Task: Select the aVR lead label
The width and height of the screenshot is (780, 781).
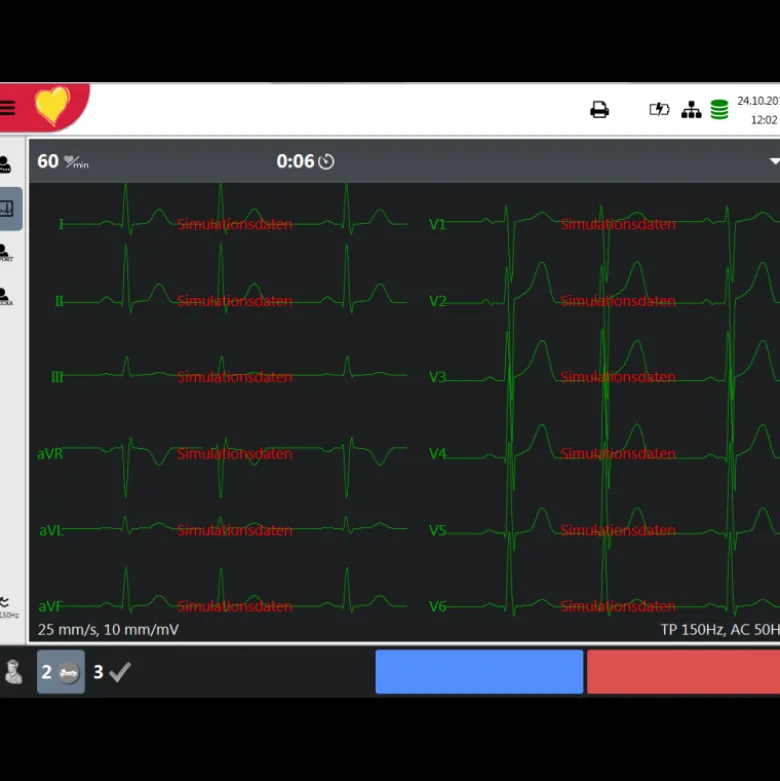Action: tap(50, 454)
